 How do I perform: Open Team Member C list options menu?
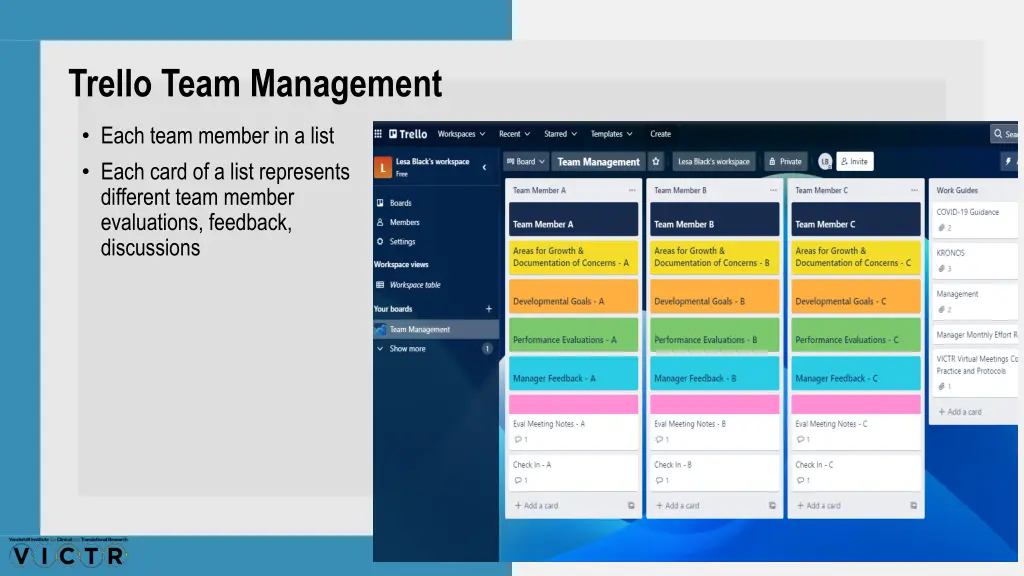913,190
